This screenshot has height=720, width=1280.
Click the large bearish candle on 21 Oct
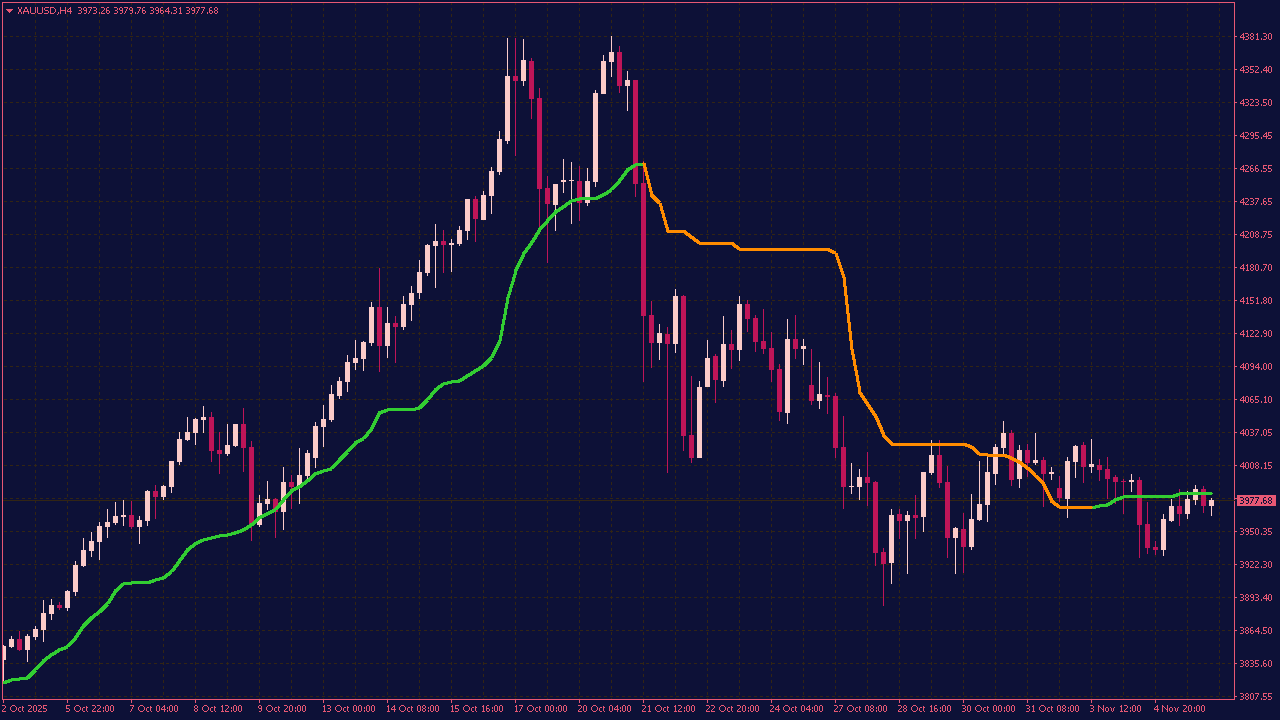pos(643,250)
